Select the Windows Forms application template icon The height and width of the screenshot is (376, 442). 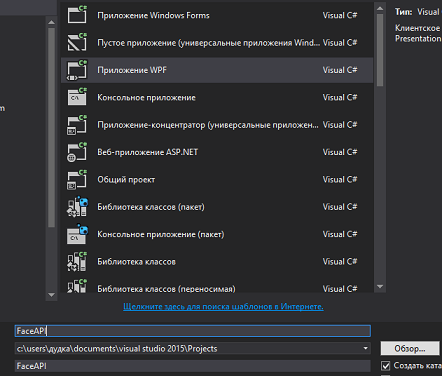(77, 15)
